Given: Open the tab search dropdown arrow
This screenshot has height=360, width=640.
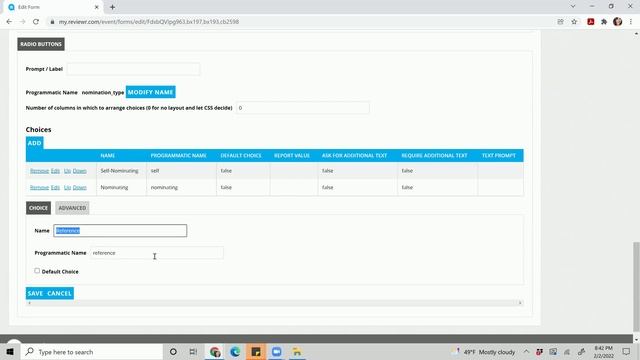Looking at the screenshot, I should point(573,7).
